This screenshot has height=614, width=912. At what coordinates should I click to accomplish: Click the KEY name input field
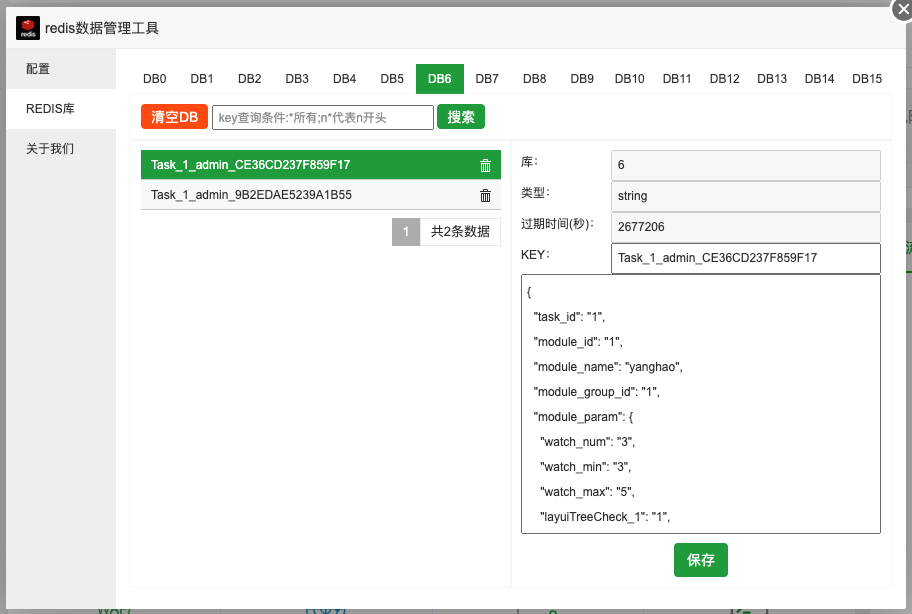click(x=745, y=258)
